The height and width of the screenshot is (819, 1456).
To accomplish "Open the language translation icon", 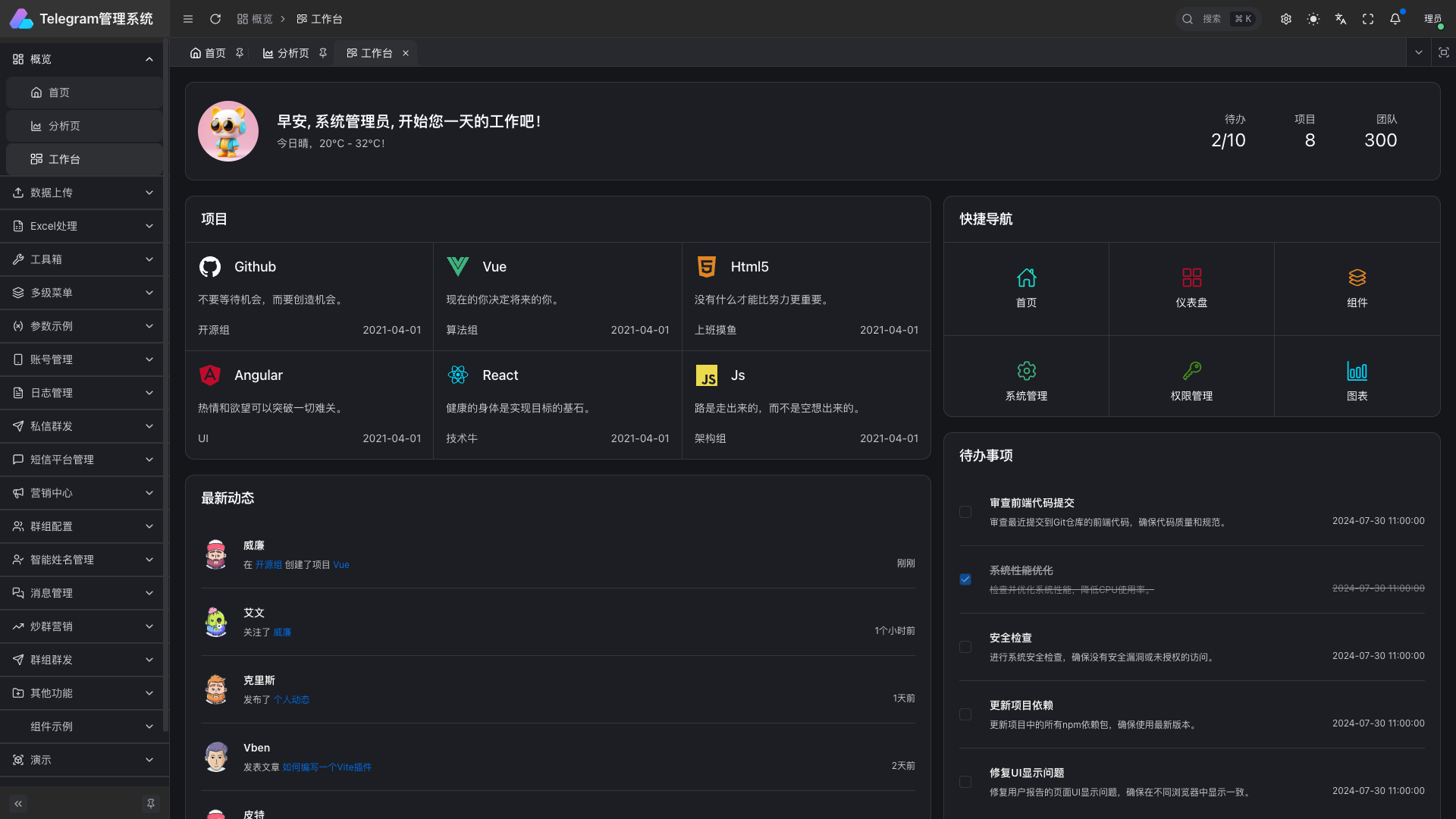I will [1341, 19].
